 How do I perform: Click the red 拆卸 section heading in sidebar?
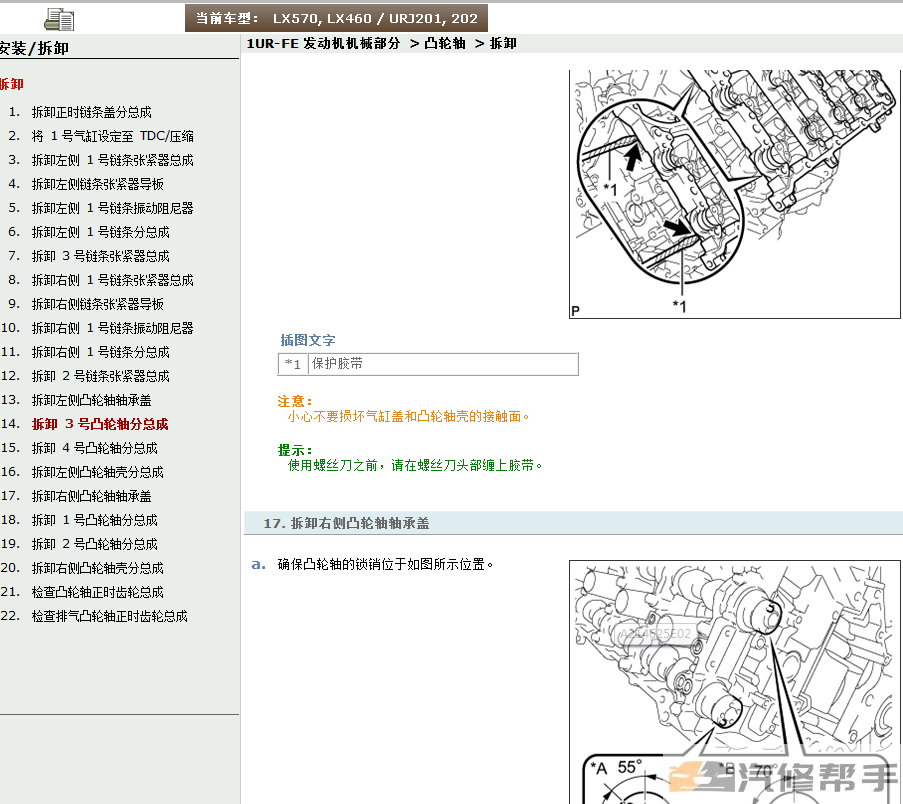pyautogui.click(x=12, y=84)
